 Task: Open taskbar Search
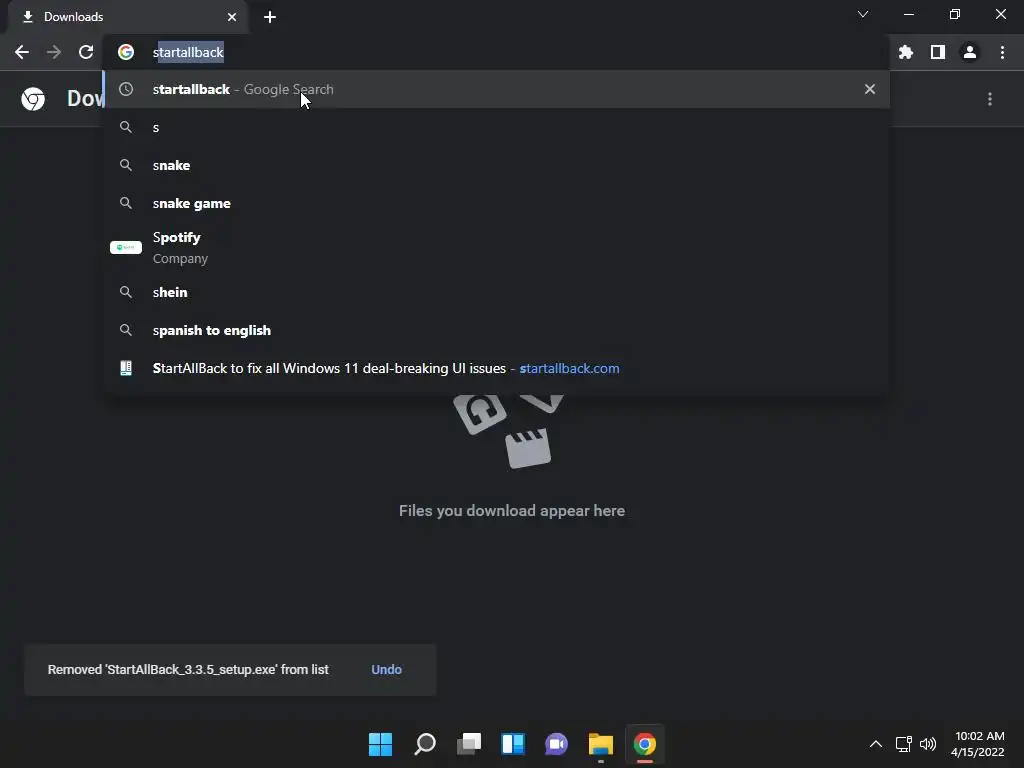point(424,744)
